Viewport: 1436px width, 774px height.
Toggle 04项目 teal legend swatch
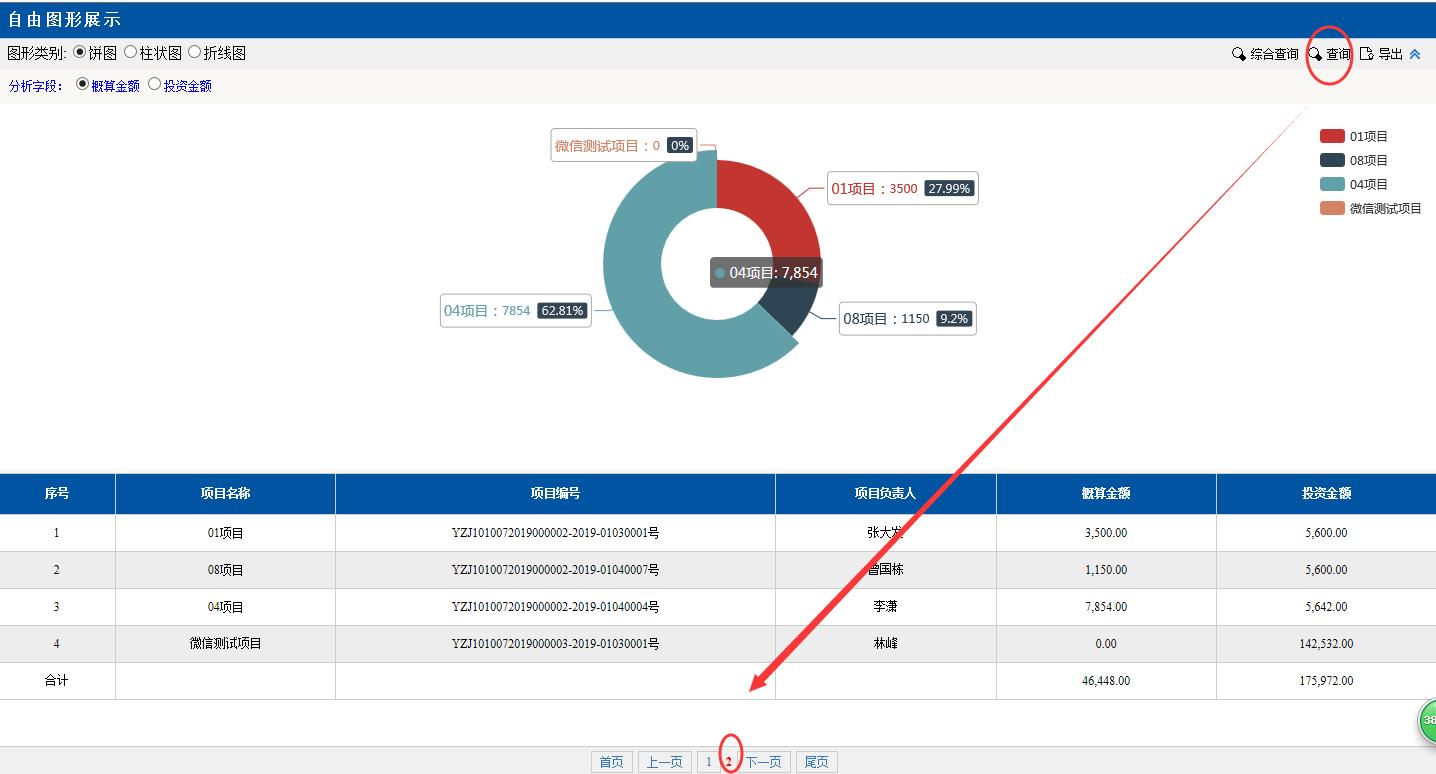coord(1332,184)
